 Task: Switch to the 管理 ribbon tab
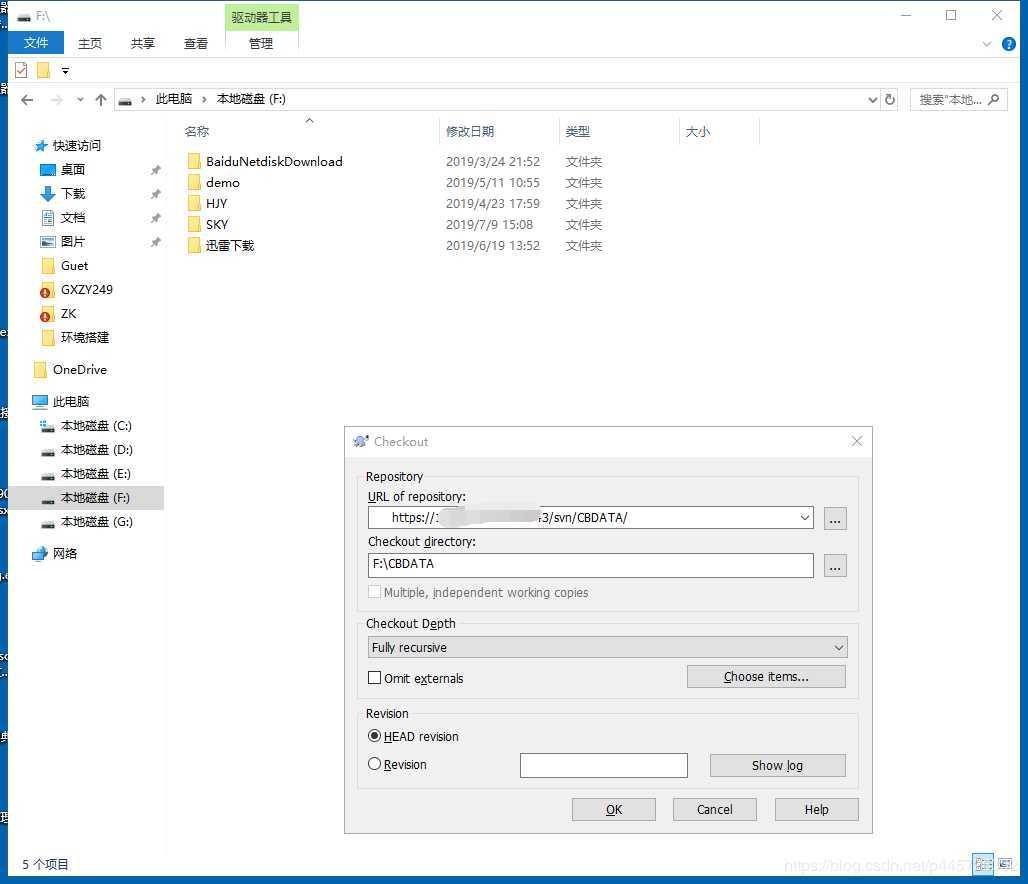(x=261, y=43)
